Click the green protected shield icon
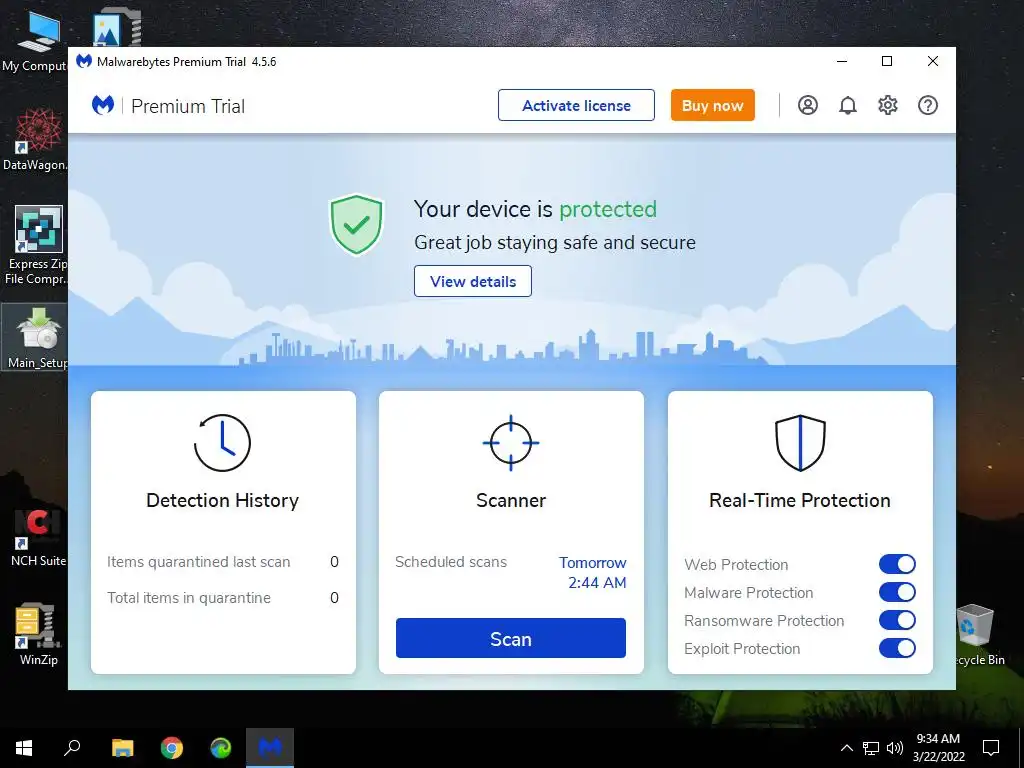 356,224
